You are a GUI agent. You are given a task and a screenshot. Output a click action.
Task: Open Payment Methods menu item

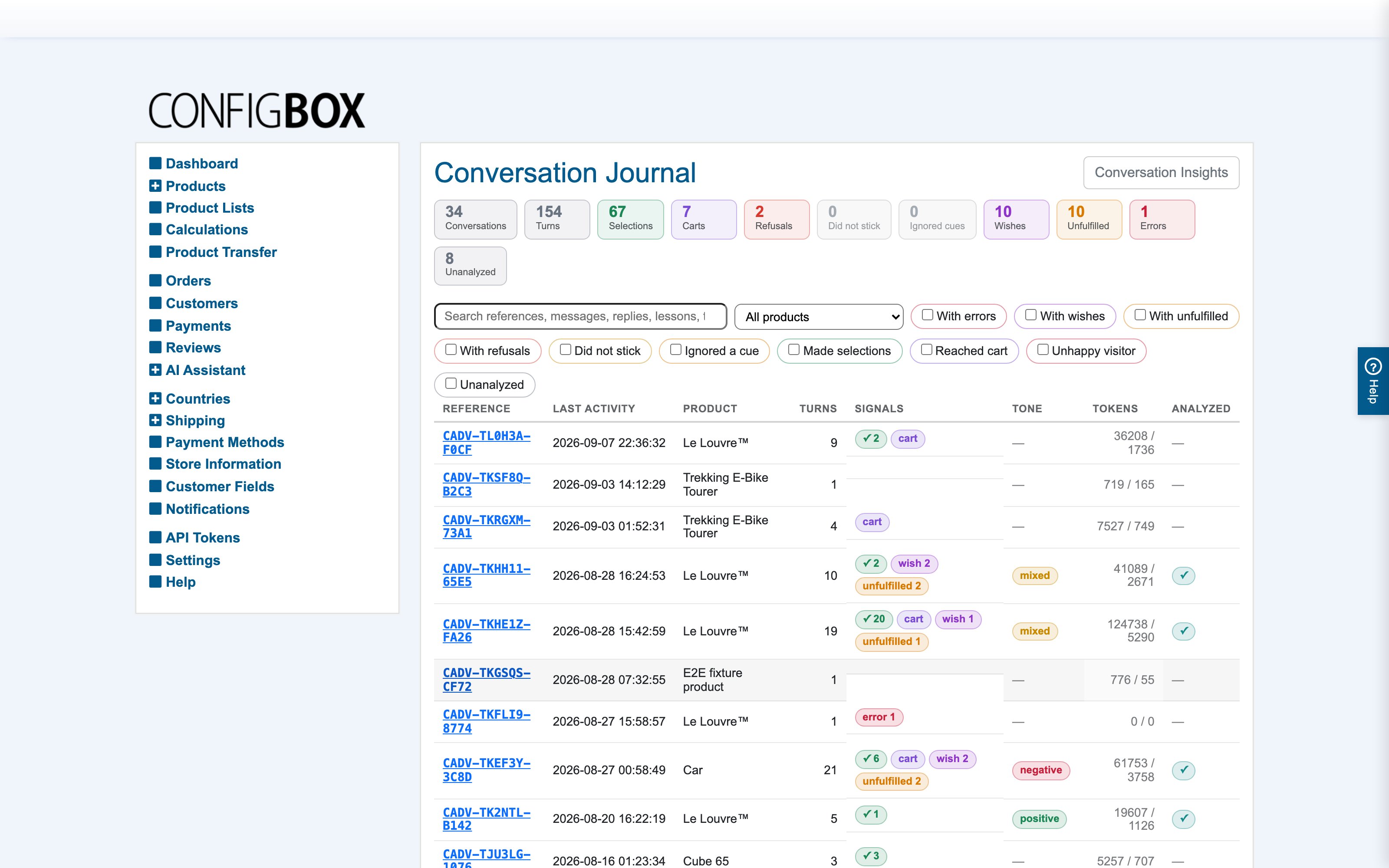(225, 442)
